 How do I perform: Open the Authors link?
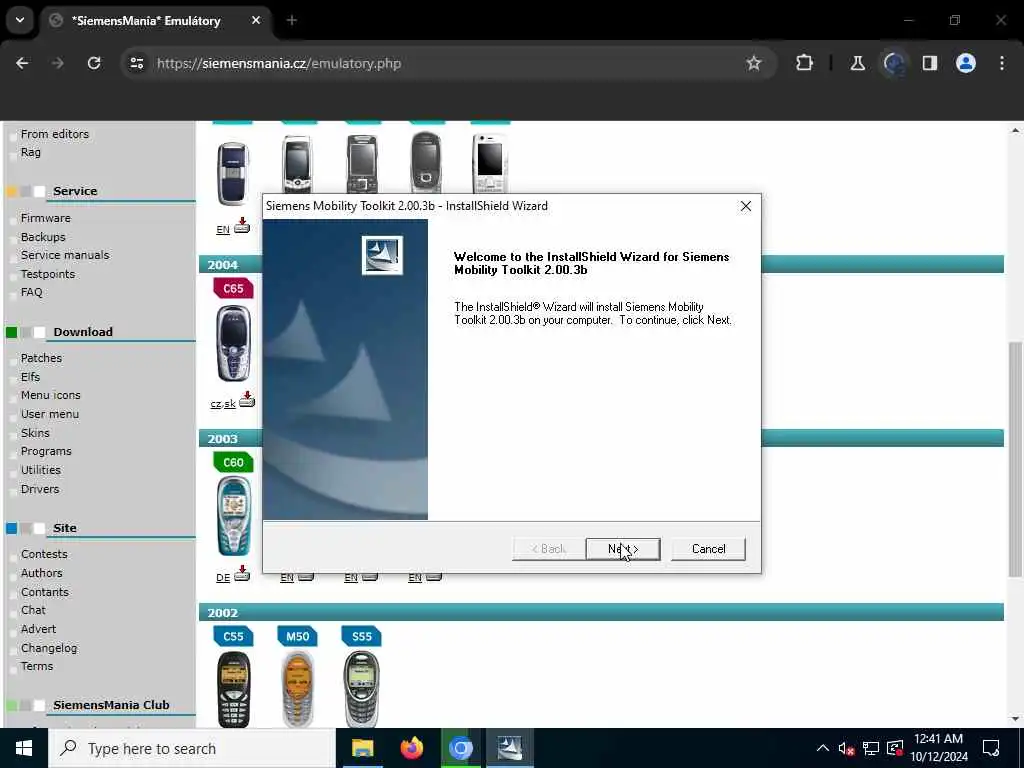42,573
